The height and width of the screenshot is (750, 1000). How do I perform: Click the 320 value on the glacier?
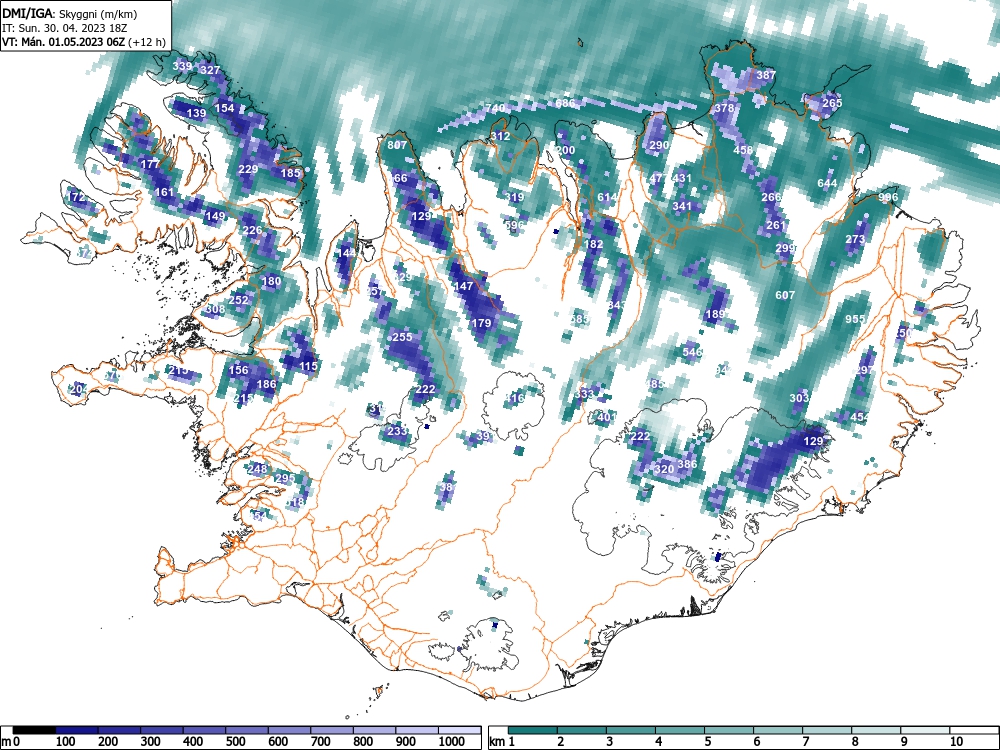(x=664, y=469)
